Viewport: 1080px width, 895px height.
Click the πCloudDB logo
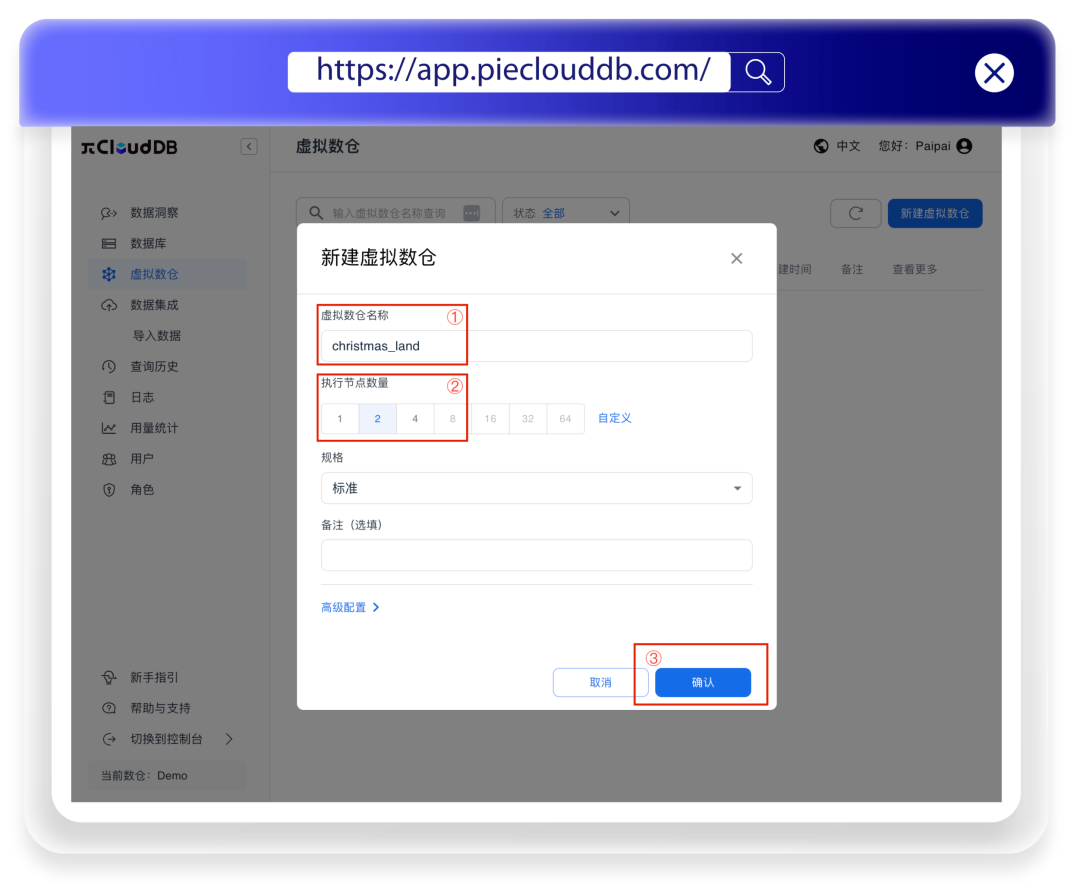pos(129,147)
